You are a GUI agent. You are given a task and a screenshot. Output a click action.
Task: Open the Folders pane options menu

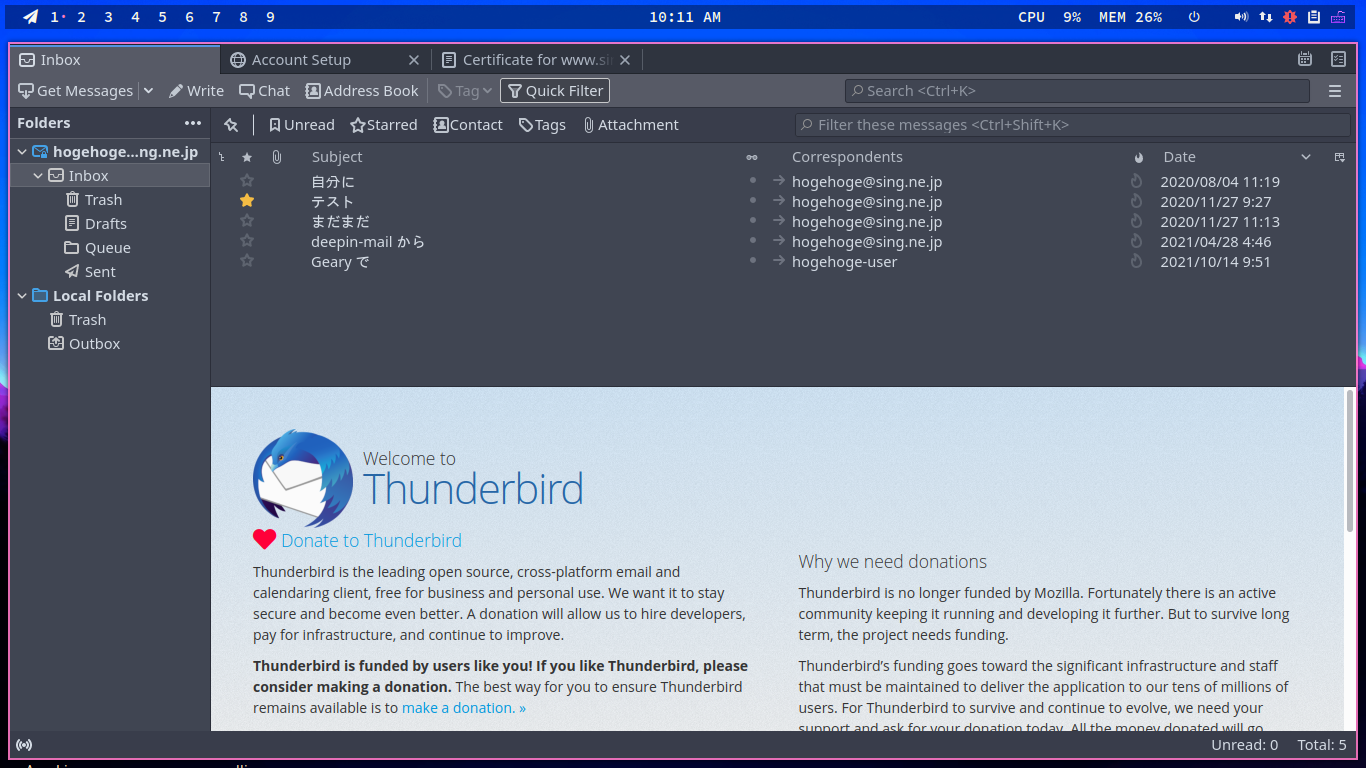(193, 123)
